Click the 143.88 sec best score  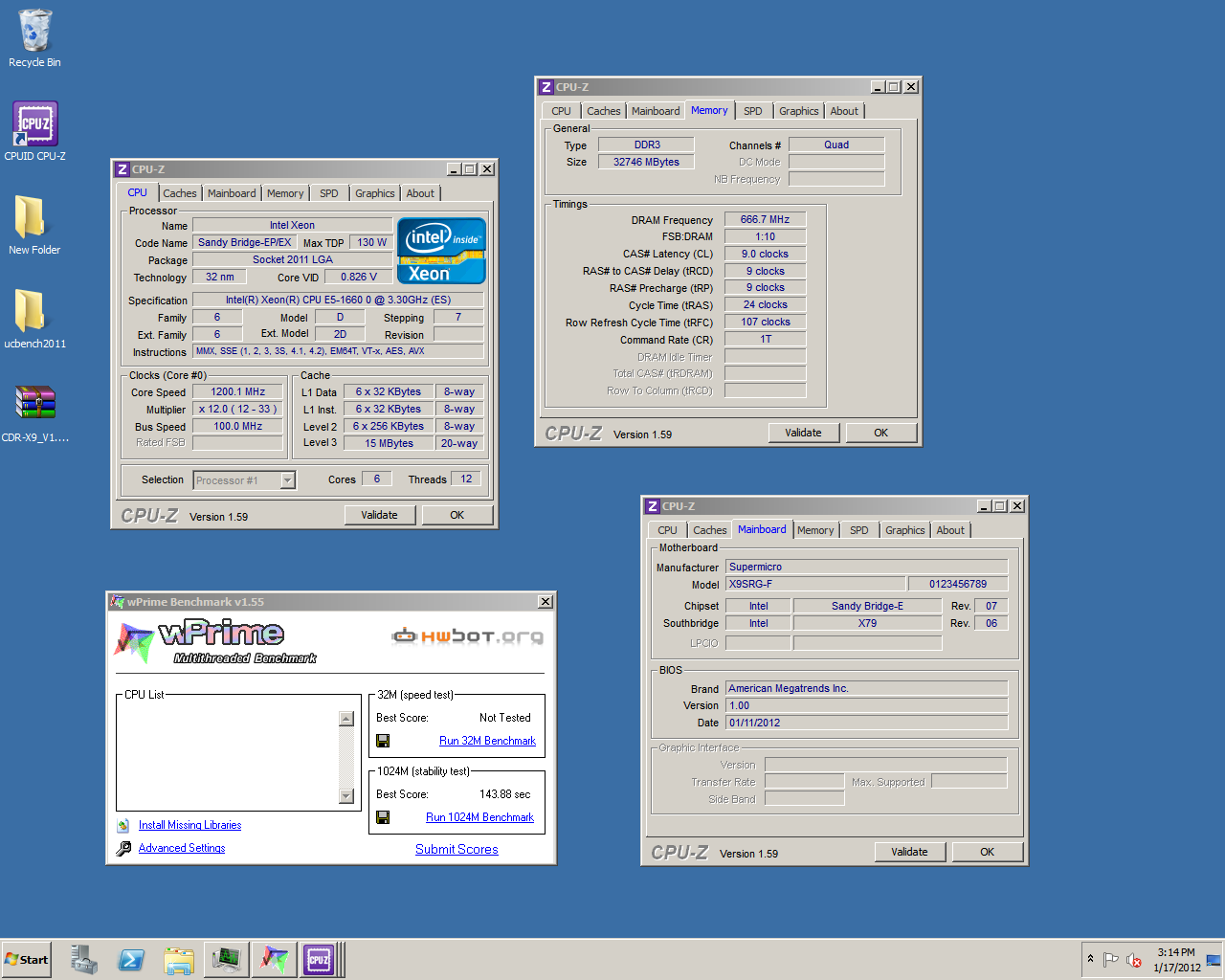click(x=504, y=794)
